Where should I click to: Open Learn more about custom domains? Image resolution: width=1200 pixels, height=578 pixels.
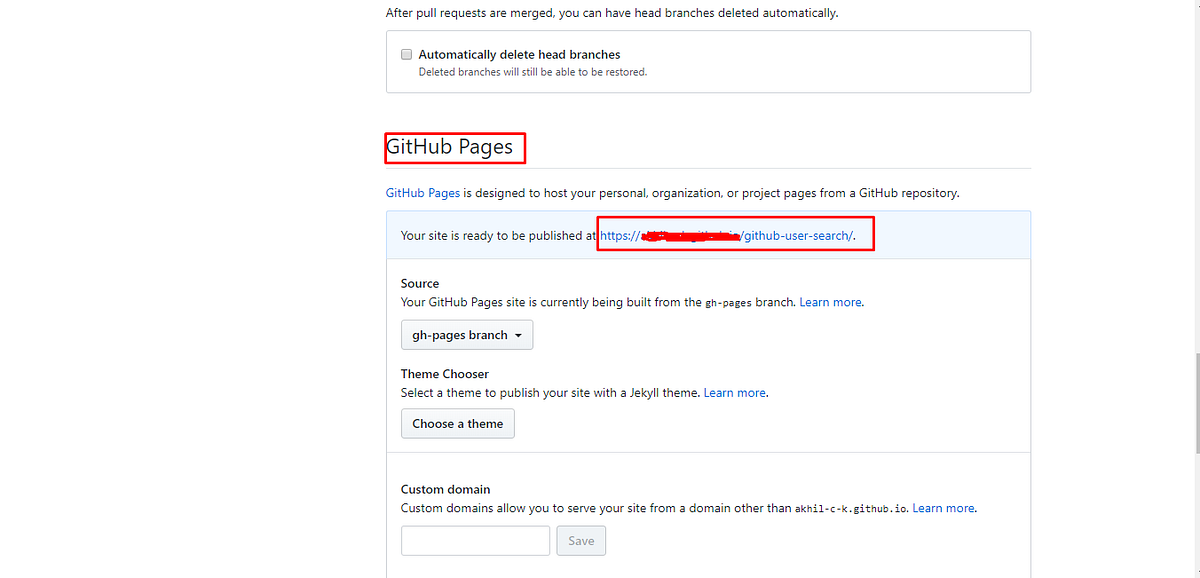click(x=943, y=507)
